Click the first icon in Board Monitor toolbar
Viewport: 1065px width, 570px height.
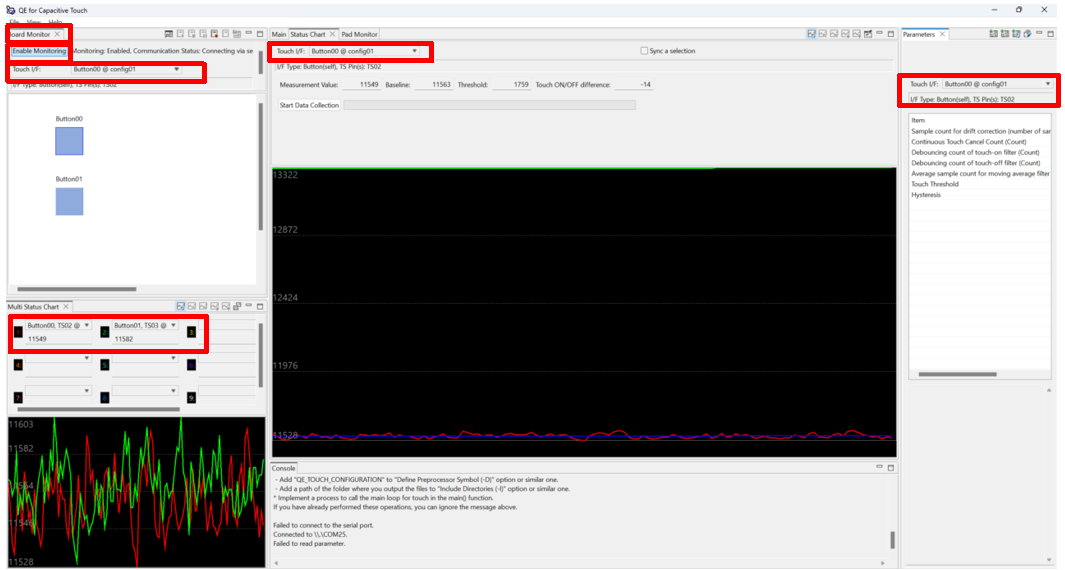click(x=169, y=34)
